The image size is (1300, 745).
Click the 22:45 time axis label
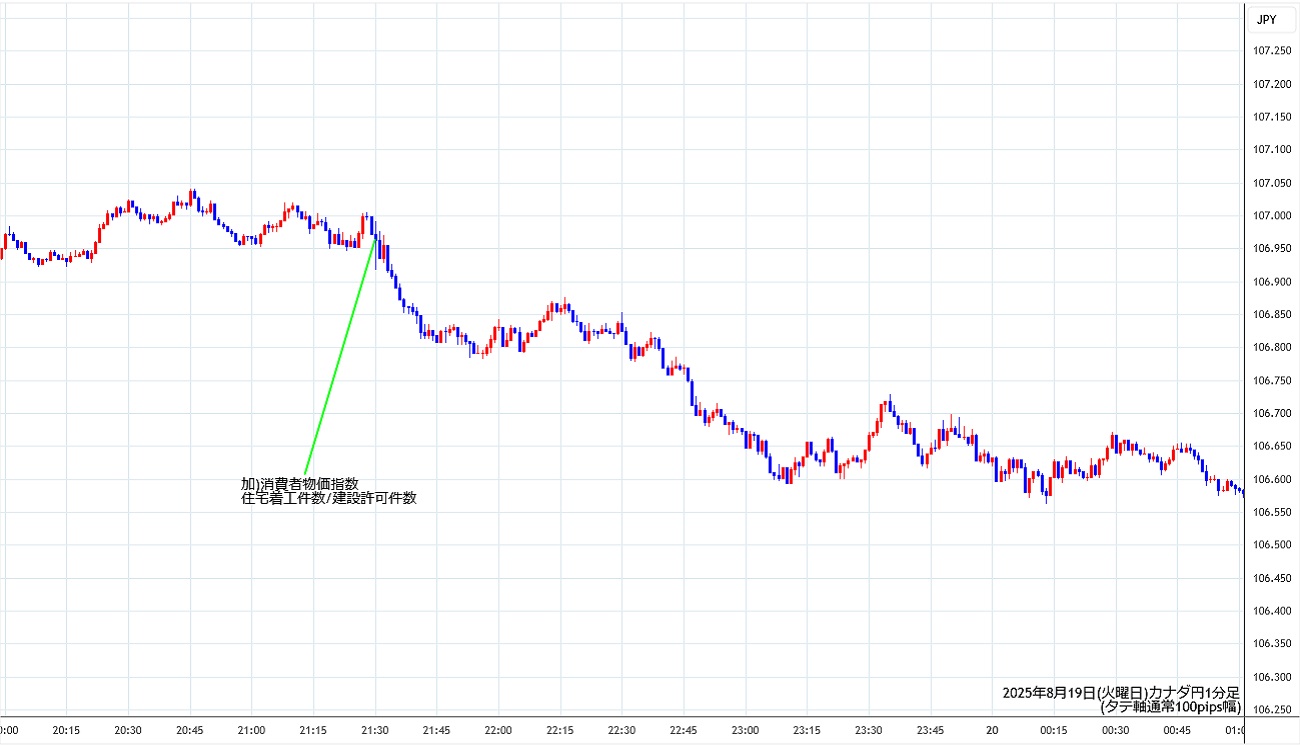point(684,731)
